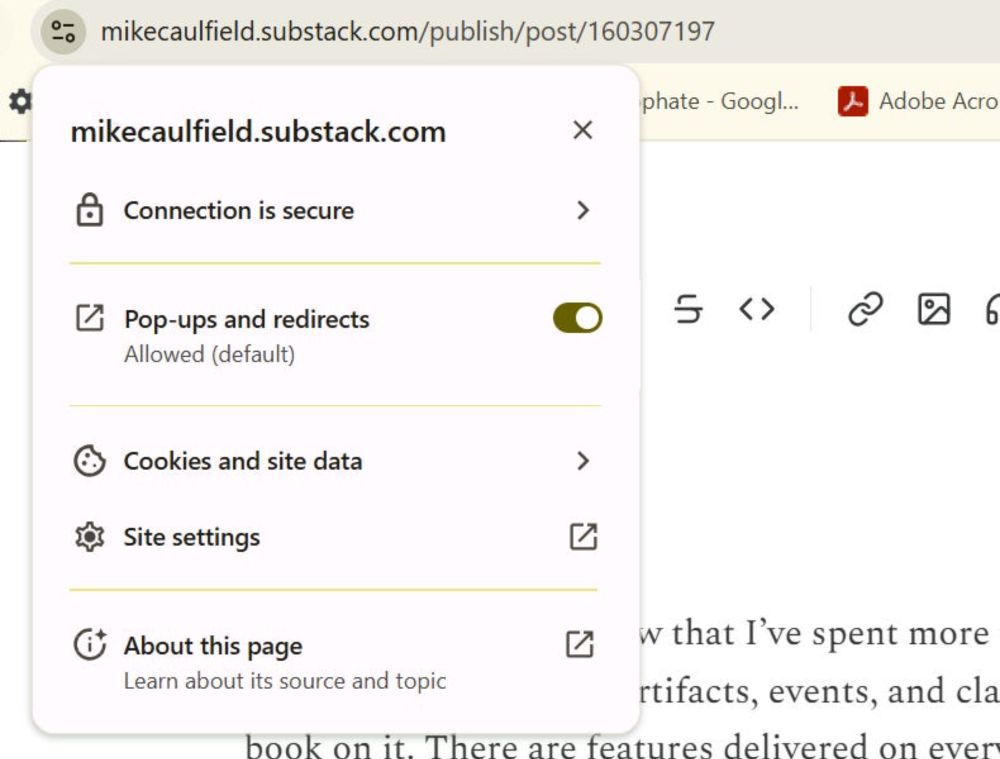Image resolution: width=1000 pixels, height=759 pixels.
Task: Insert an image from editor toolbar
Action: (934, 309)
